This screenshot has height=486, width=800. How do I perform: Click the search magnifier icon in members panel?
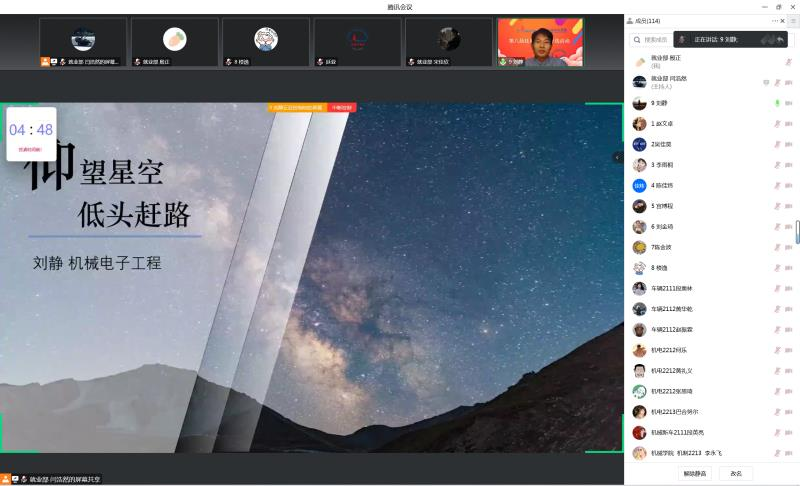click(x=637, y=40)
